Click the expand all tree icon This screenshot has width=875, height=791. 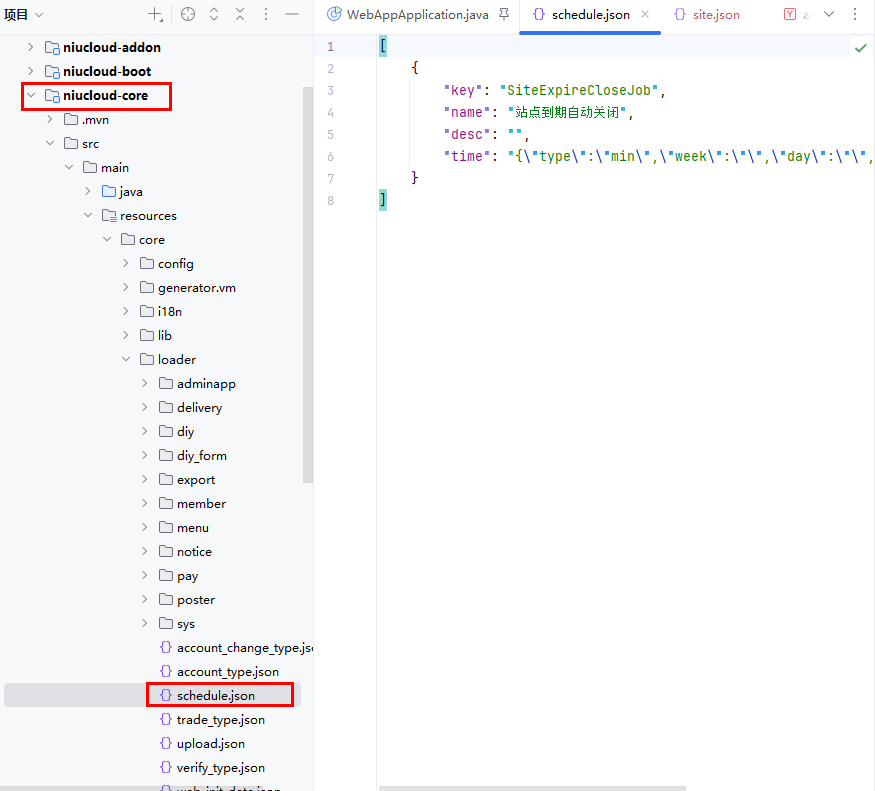tap(214, 15)
